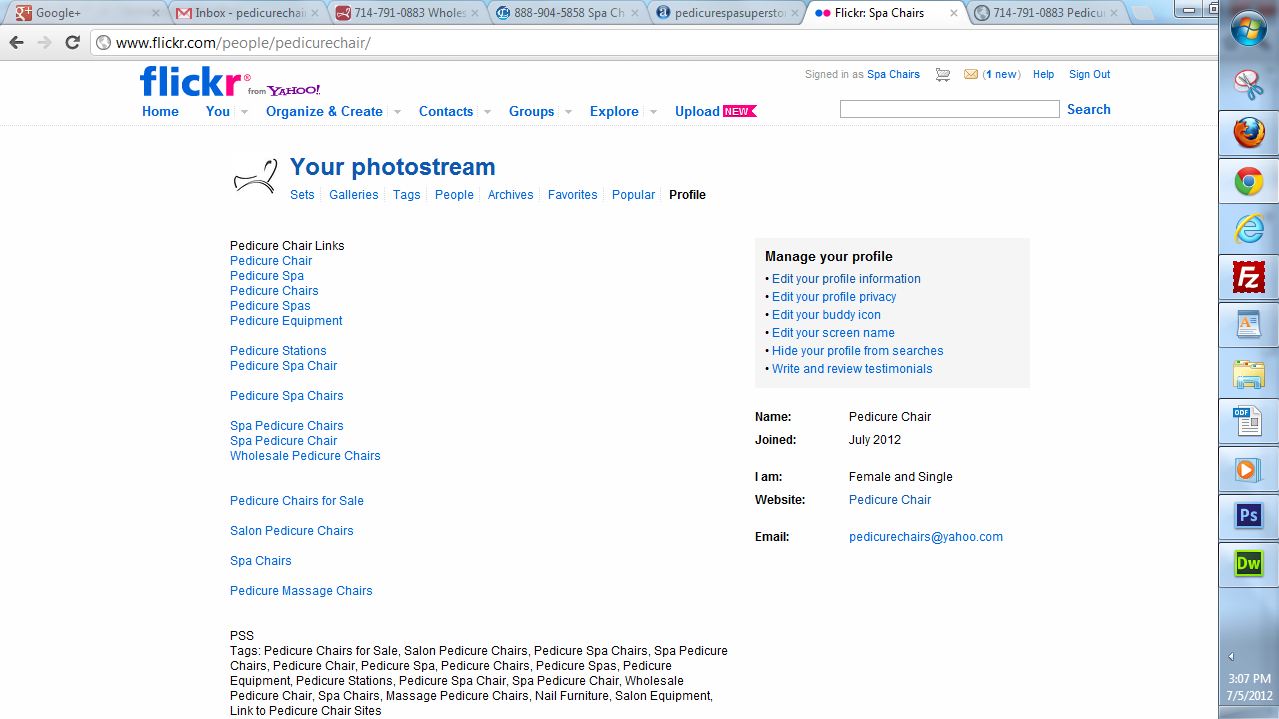The height and width of the screenshot is (719, 1279).
Task: Launch Windows Media Player from the taskbar
Action: (x=1249, y=469)
